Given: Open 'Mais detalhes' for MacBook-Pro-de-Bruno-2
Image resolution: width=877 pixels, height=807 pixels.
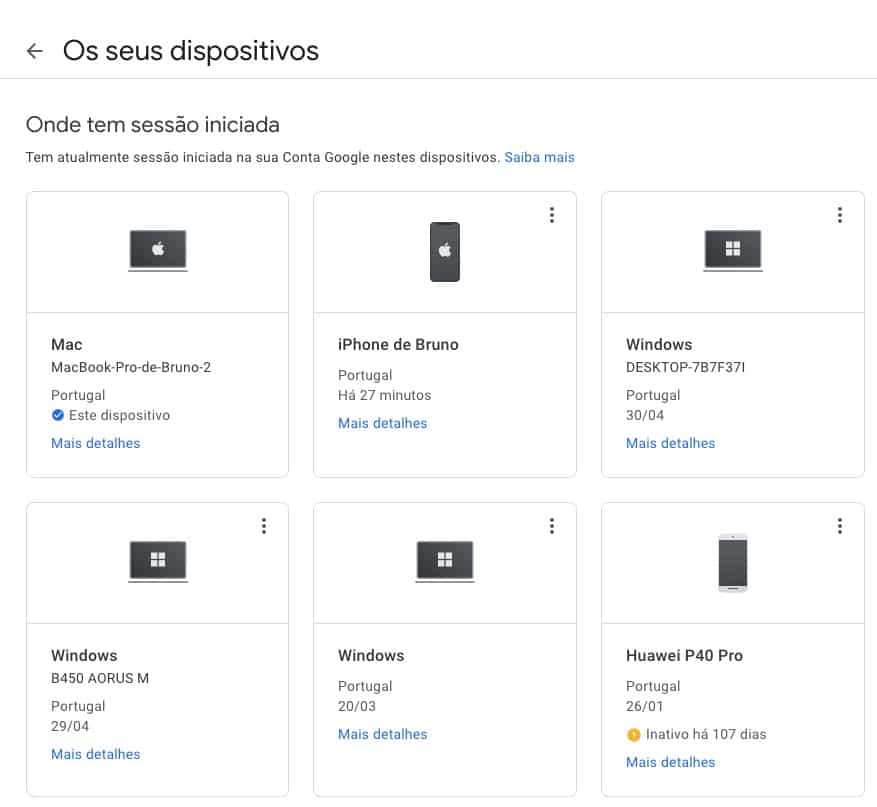Looking at the screenshot, I should (96, 443).
